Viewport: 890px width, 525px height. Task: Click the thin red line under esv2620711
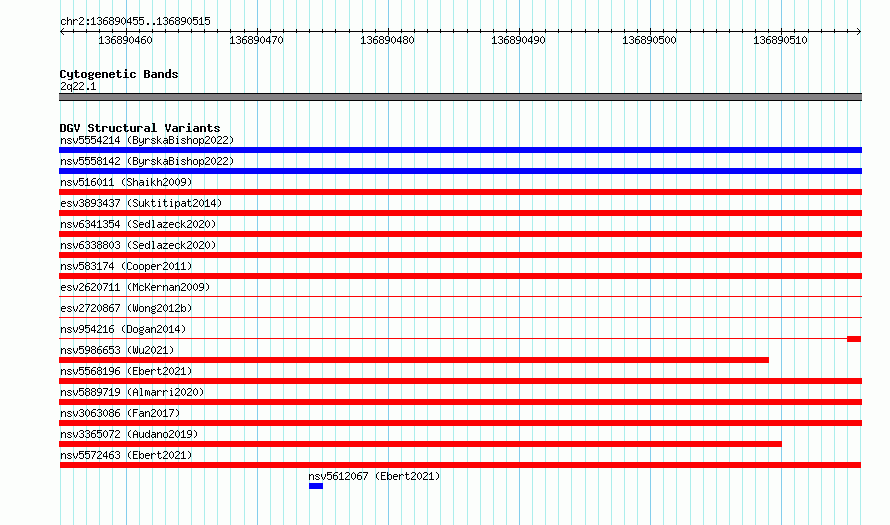click(x=460, y=296)
